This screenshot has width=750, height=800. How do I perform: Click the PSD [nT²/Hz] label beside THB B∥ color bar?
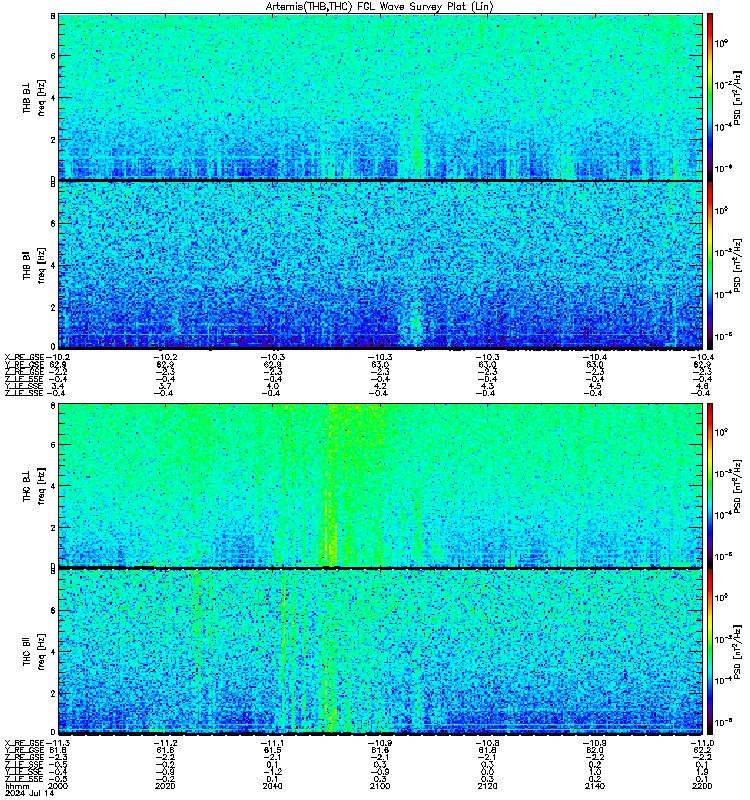point(738,265)
